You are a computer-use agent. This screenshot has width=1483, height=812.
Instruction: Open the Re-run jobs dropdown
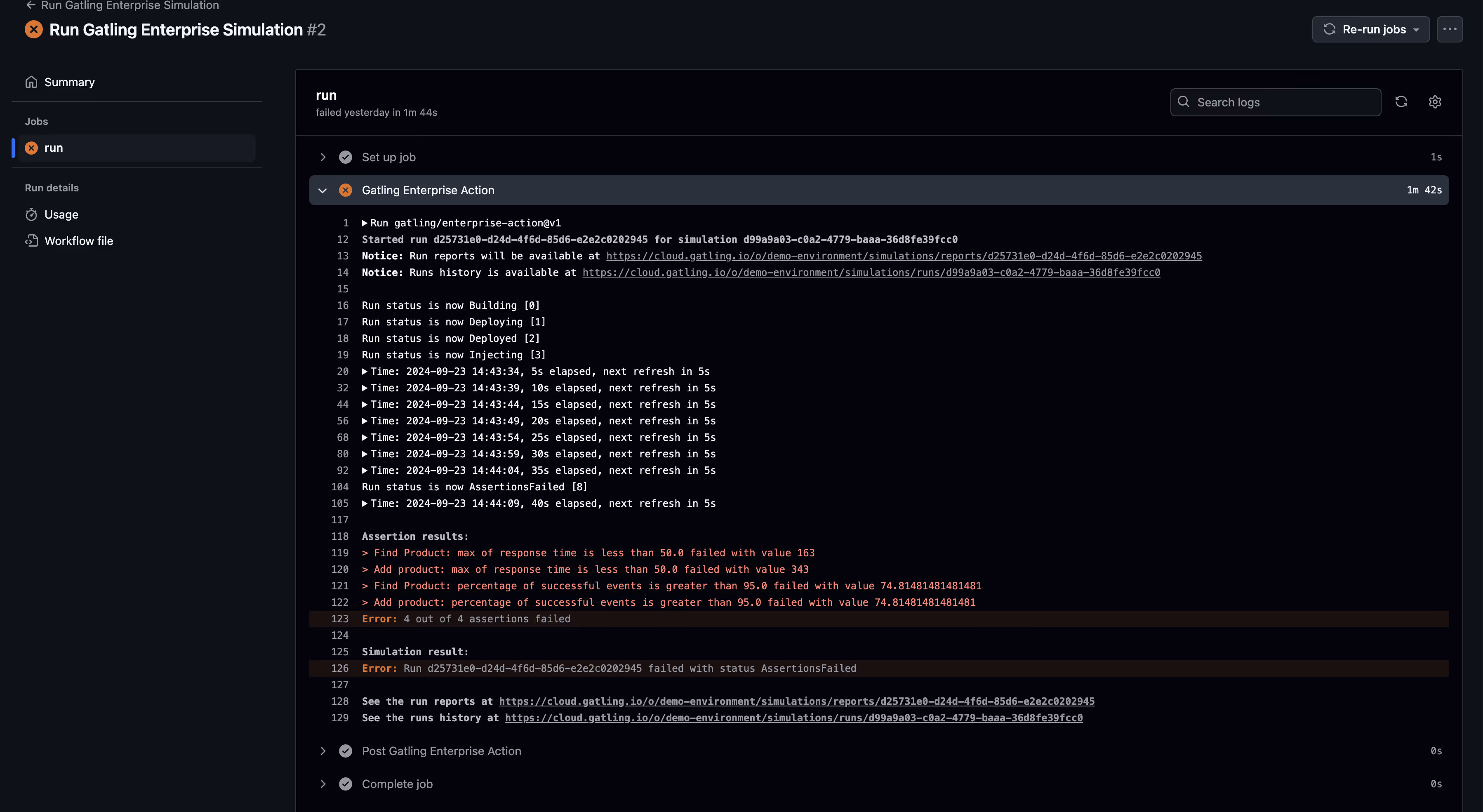[x=1370, y=29]
